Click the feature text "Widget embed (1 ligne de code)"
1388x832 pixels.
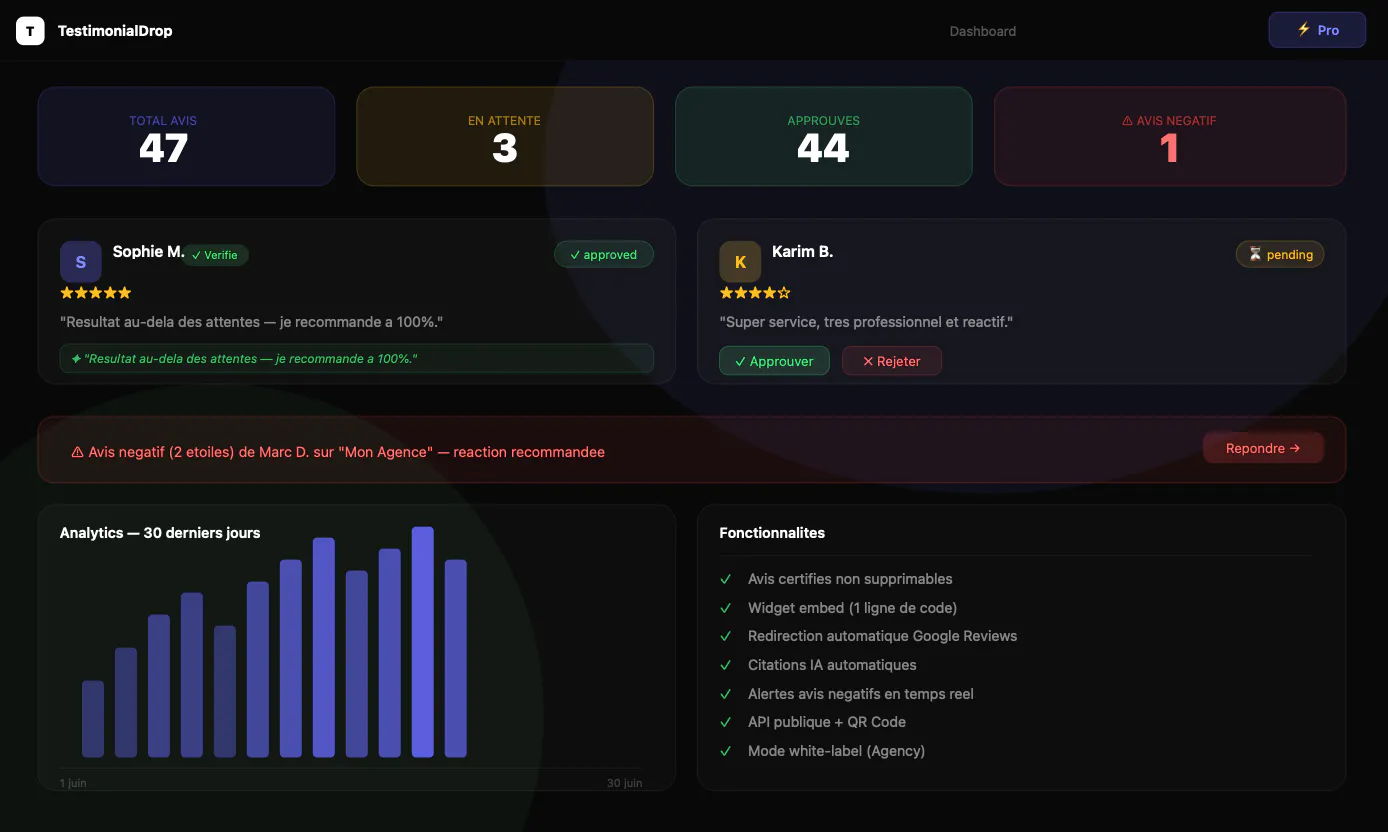point(852,608)
